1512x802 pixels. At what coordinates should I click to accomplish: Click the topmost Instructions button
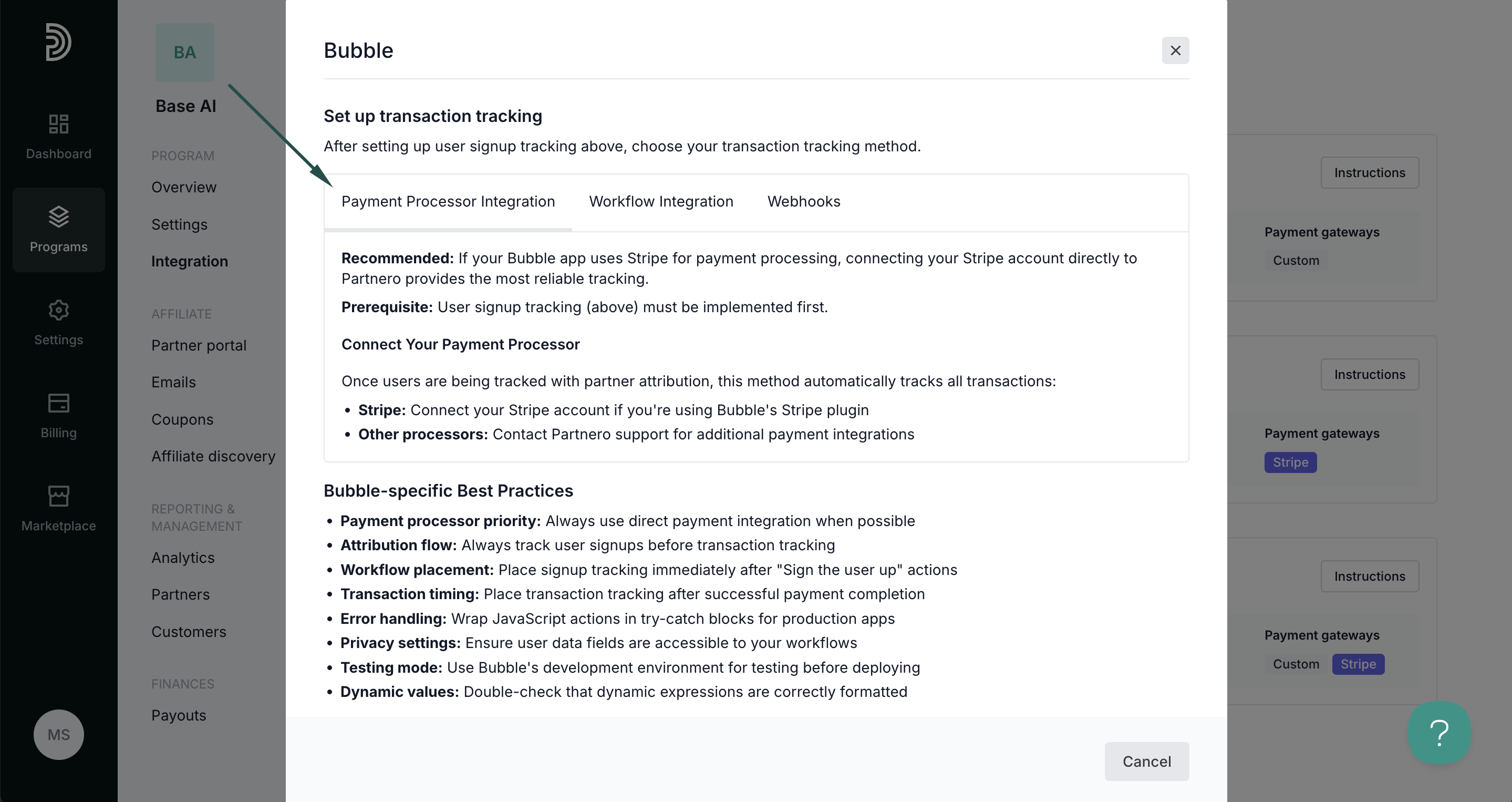pos(1370,172)
